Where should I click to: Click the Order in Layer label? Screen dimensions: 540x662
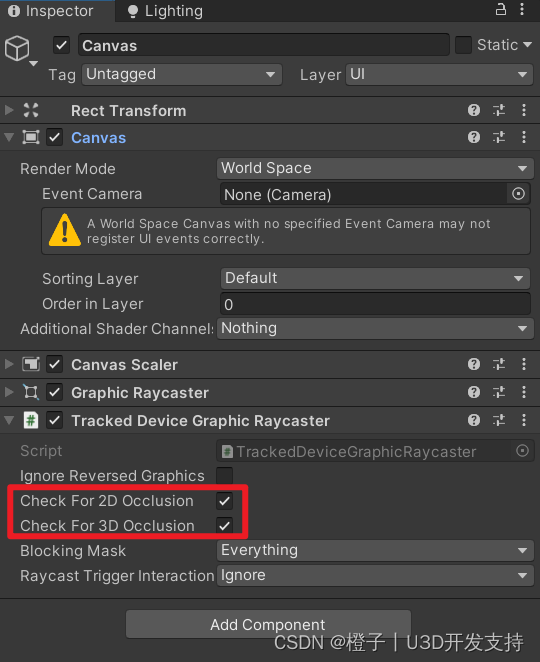[92, 304]
